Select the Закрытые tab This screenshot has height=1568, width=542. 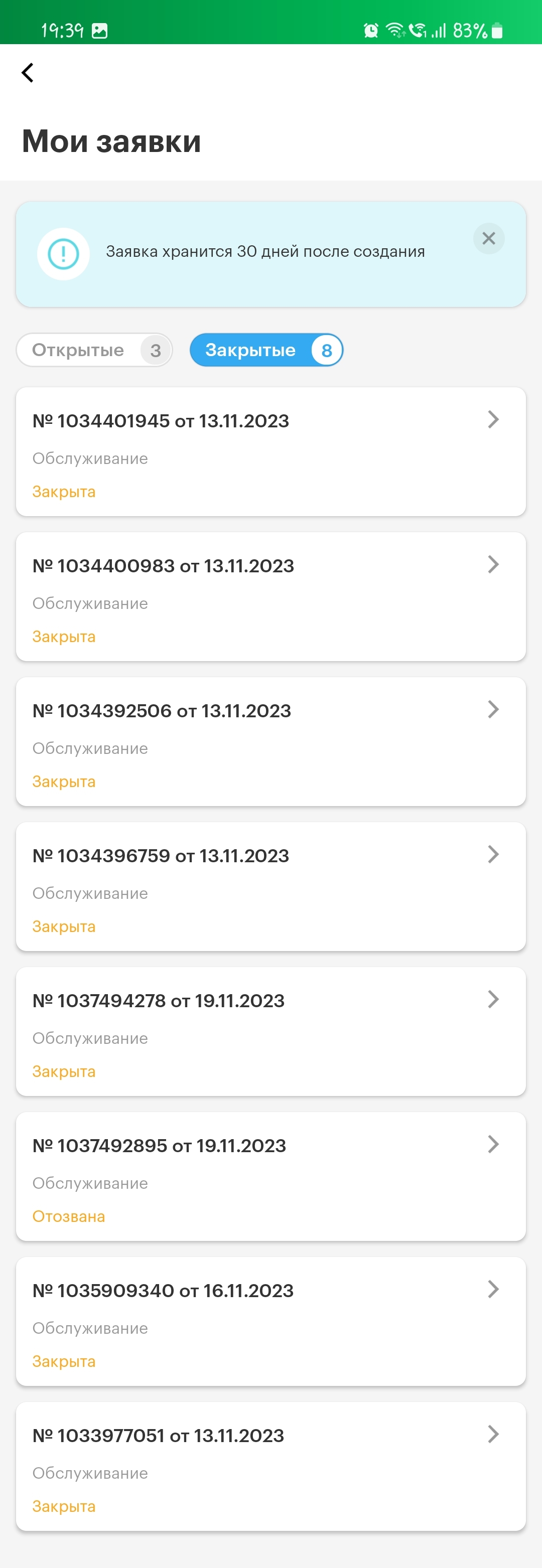[x=267, y=350]
